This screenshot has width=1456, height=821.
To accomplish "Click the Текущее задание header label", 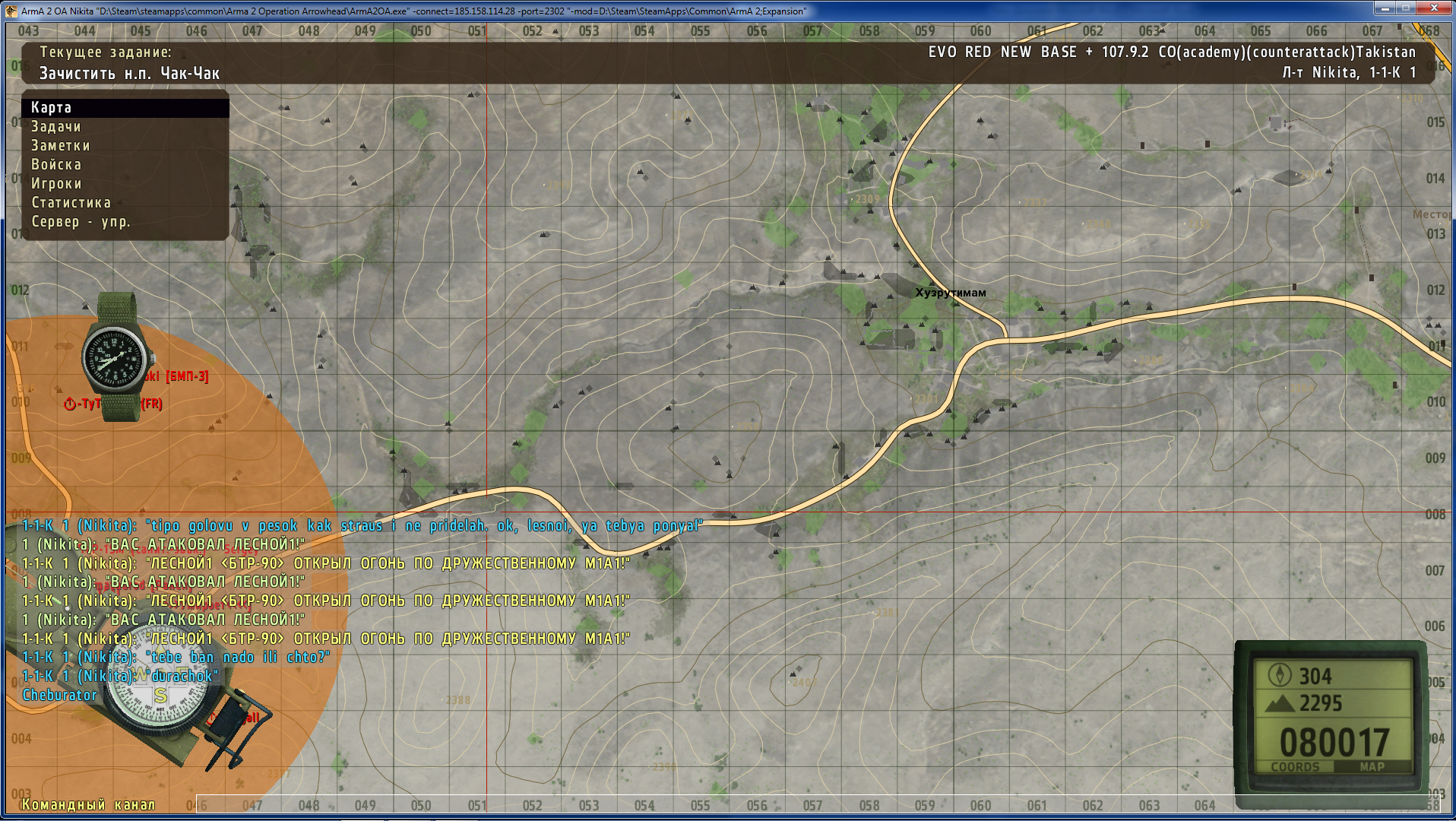I will (106, 52).
